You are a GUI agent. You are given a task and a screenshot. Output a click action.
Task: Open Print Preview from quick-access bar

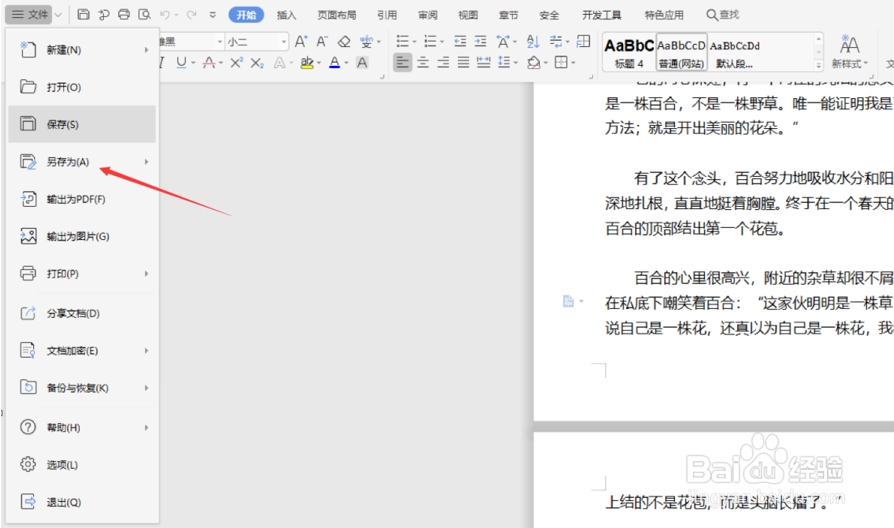(144, 15)
